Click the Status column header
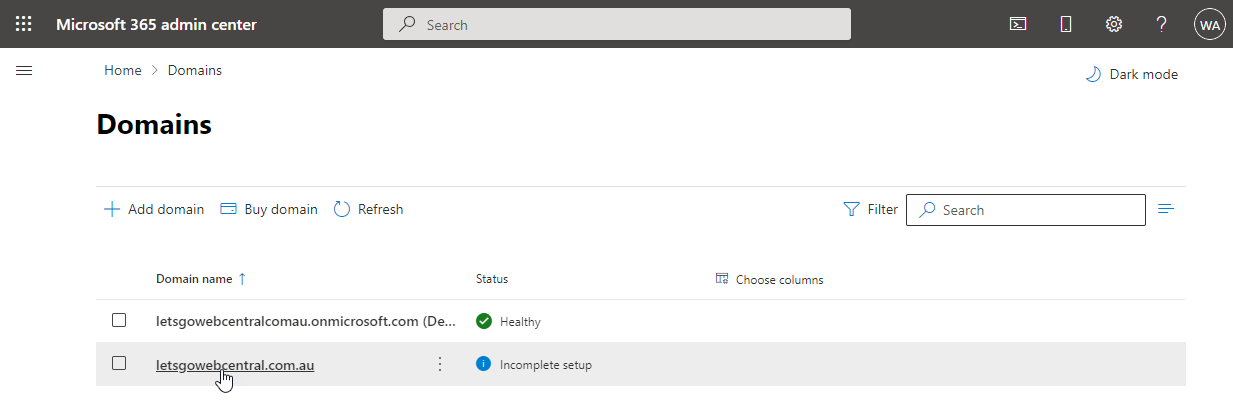Screen dimensions: 1233x407 tap(492, 279)
